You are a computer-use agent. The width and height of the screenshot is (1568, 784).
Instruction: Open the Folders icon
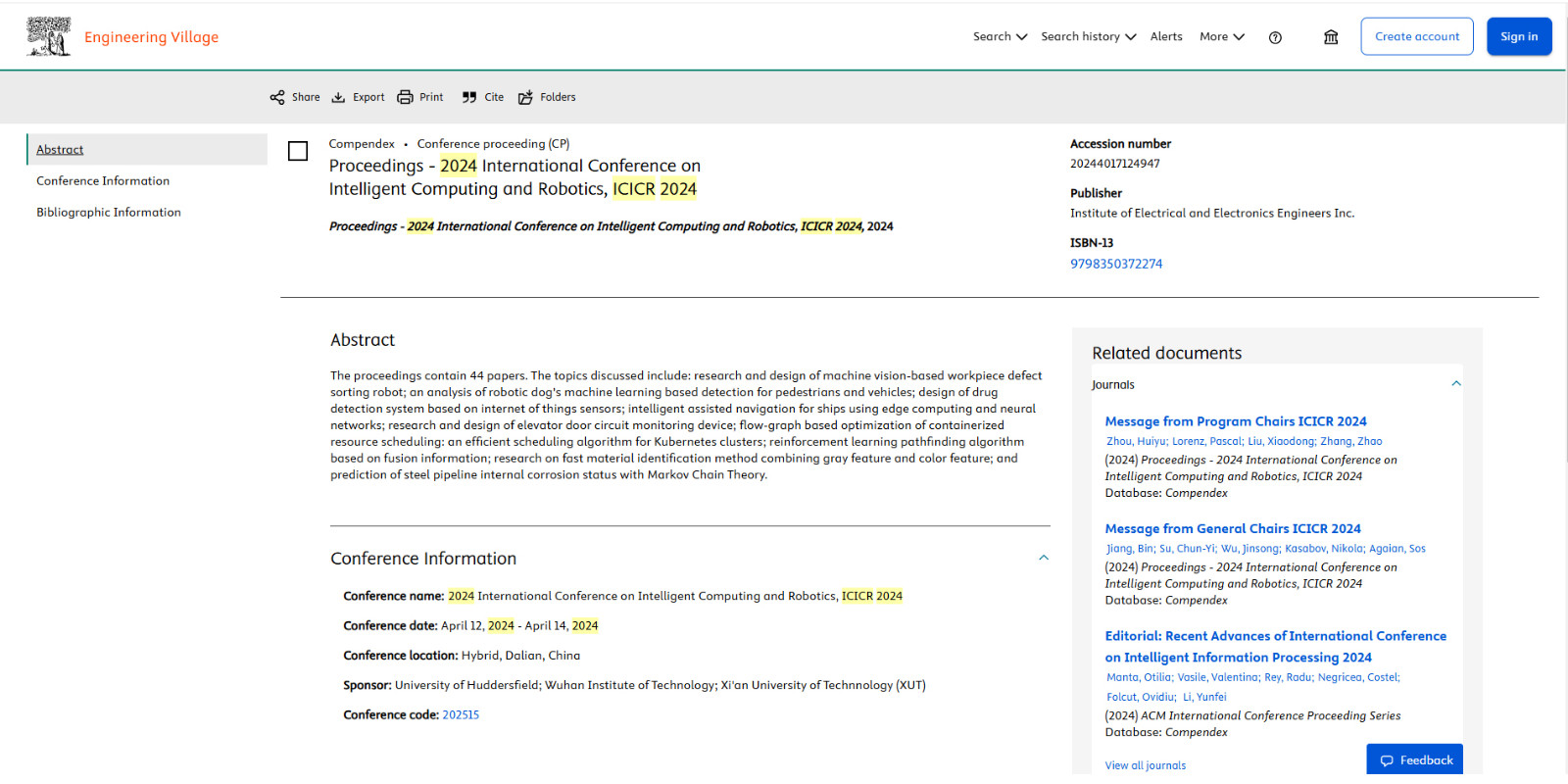pos(525,97)
